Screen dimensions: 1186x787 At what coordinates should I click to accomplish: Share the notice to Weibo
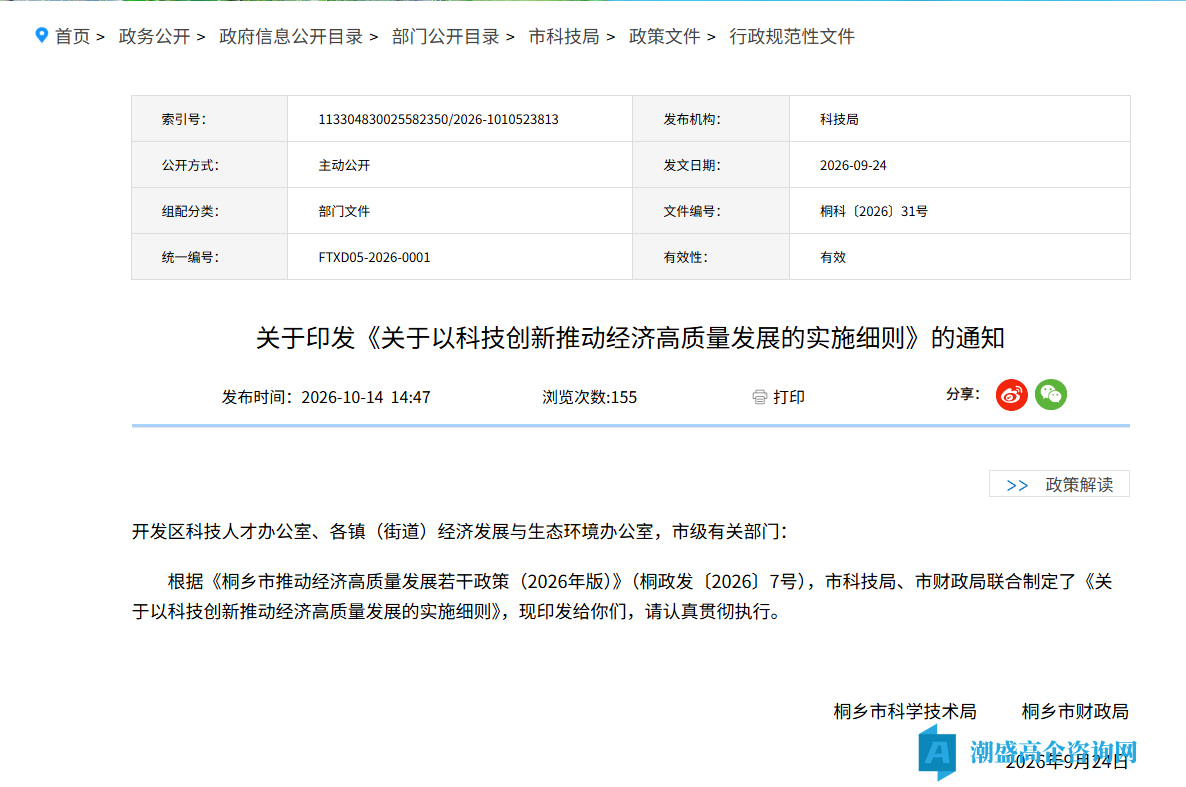(1011, 395)
